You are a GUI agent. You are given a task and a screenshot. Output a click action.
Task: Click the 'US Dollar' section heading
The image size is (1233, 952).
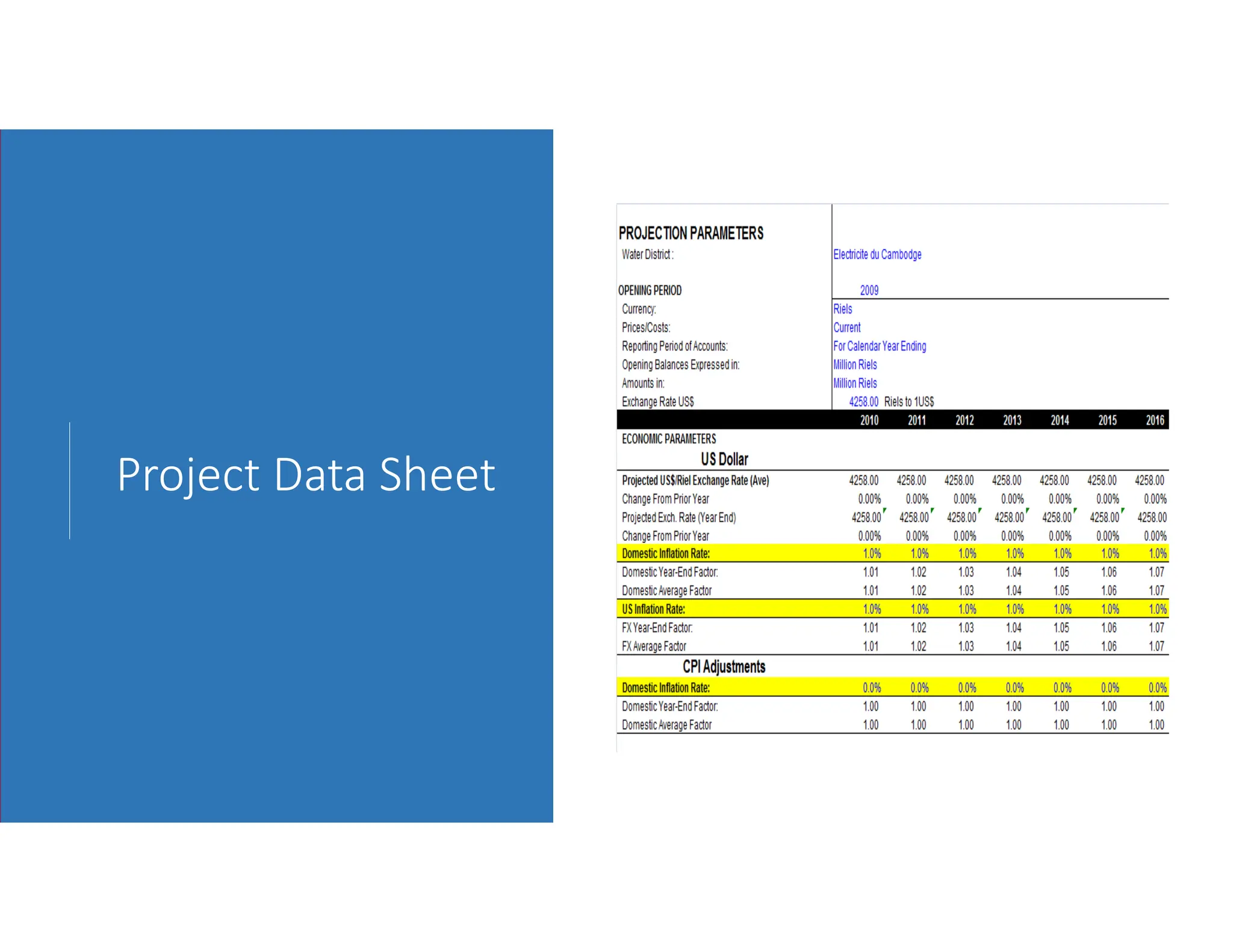724,460
